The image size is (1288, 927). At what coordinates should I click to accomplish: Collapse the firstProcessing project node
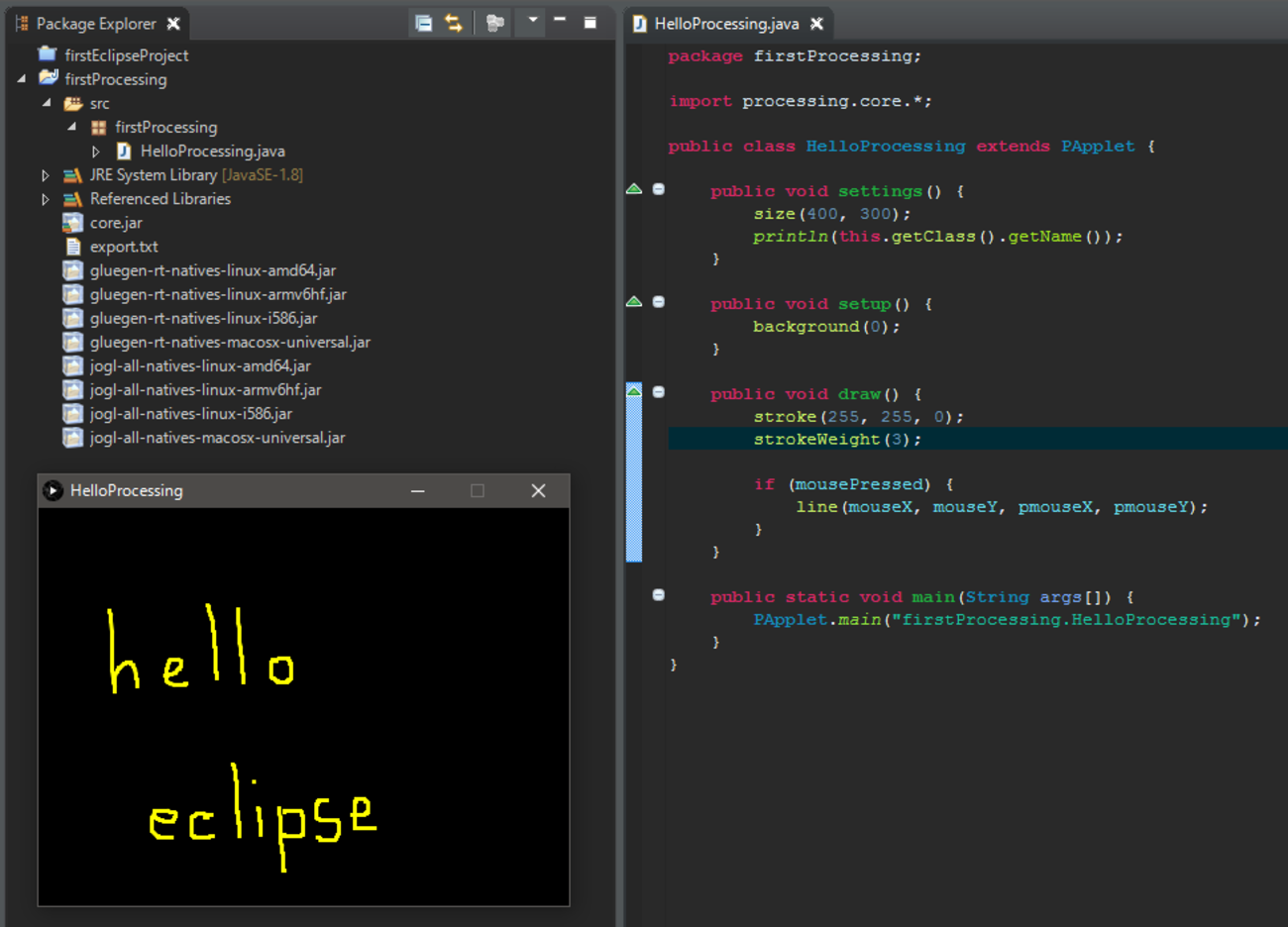pos(22,79)
